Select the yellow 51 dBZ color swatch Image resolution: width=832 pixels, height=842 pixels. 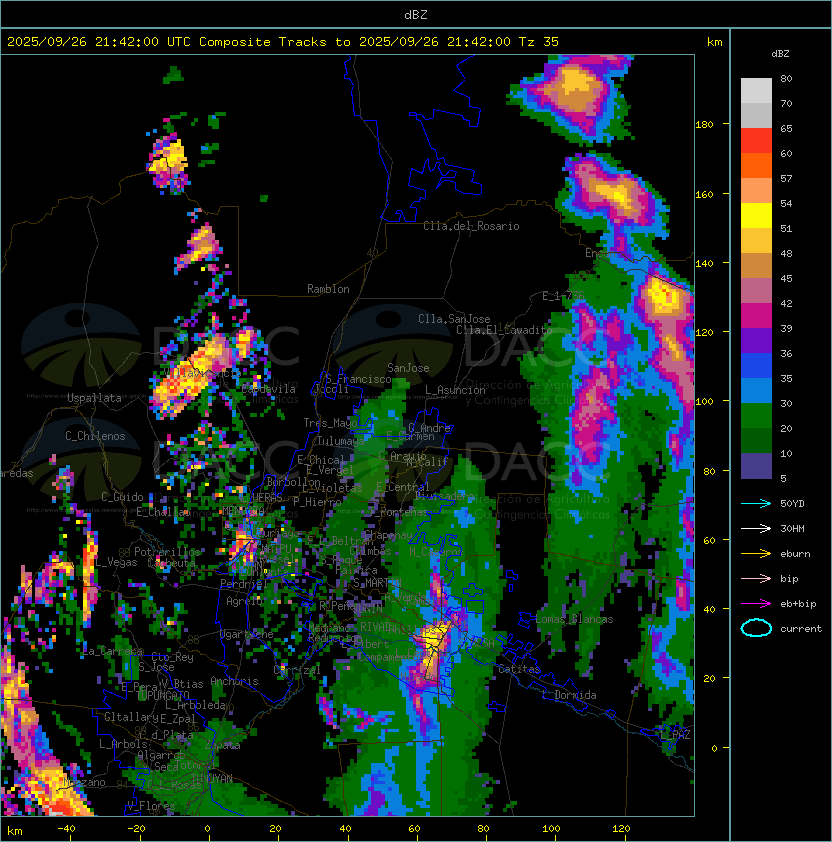(x=756, y=216)
